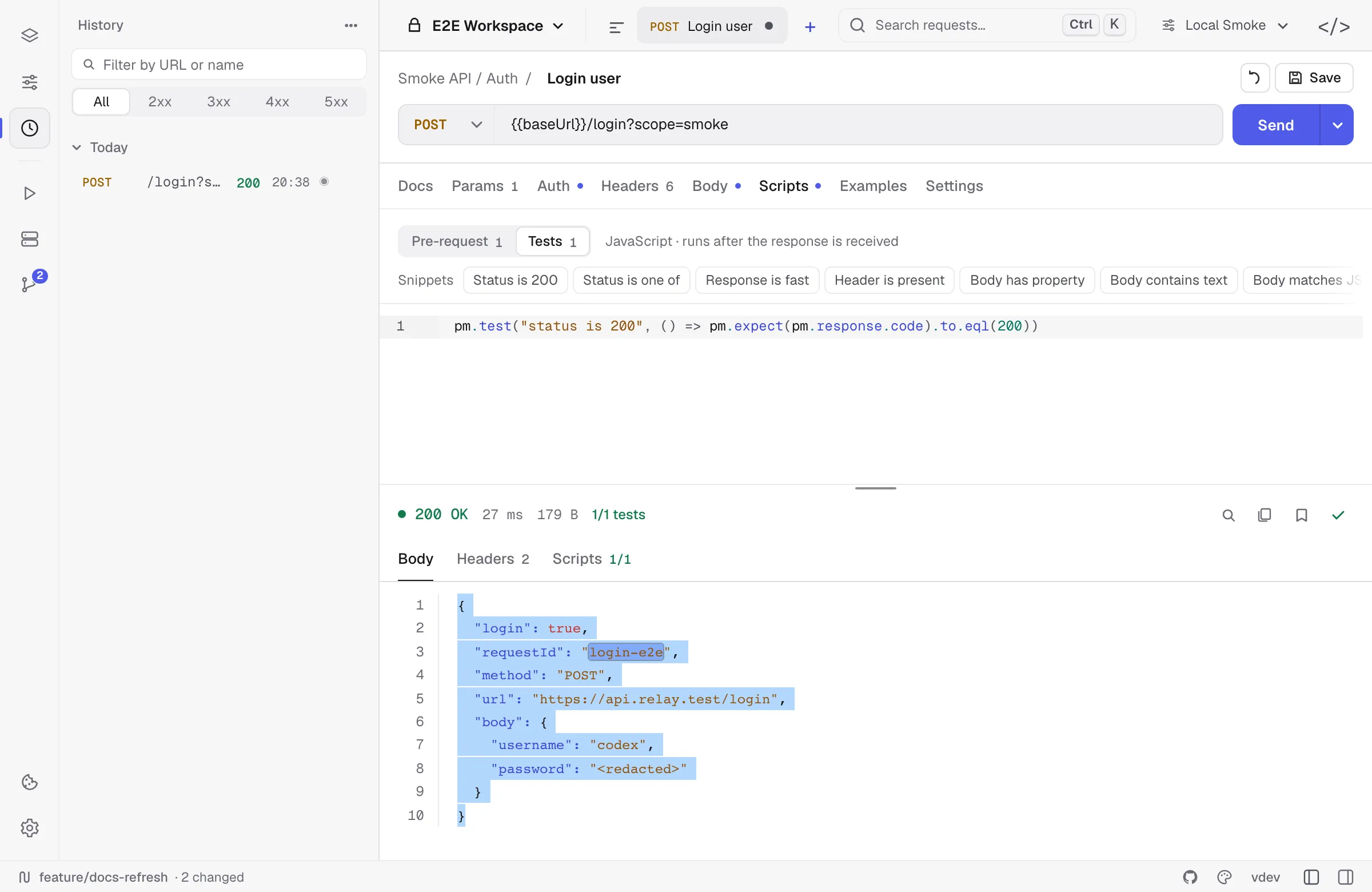Switch to the Pre-request script toggle
The height and width of the screenshot is (892, 1372).
[457, 242]
